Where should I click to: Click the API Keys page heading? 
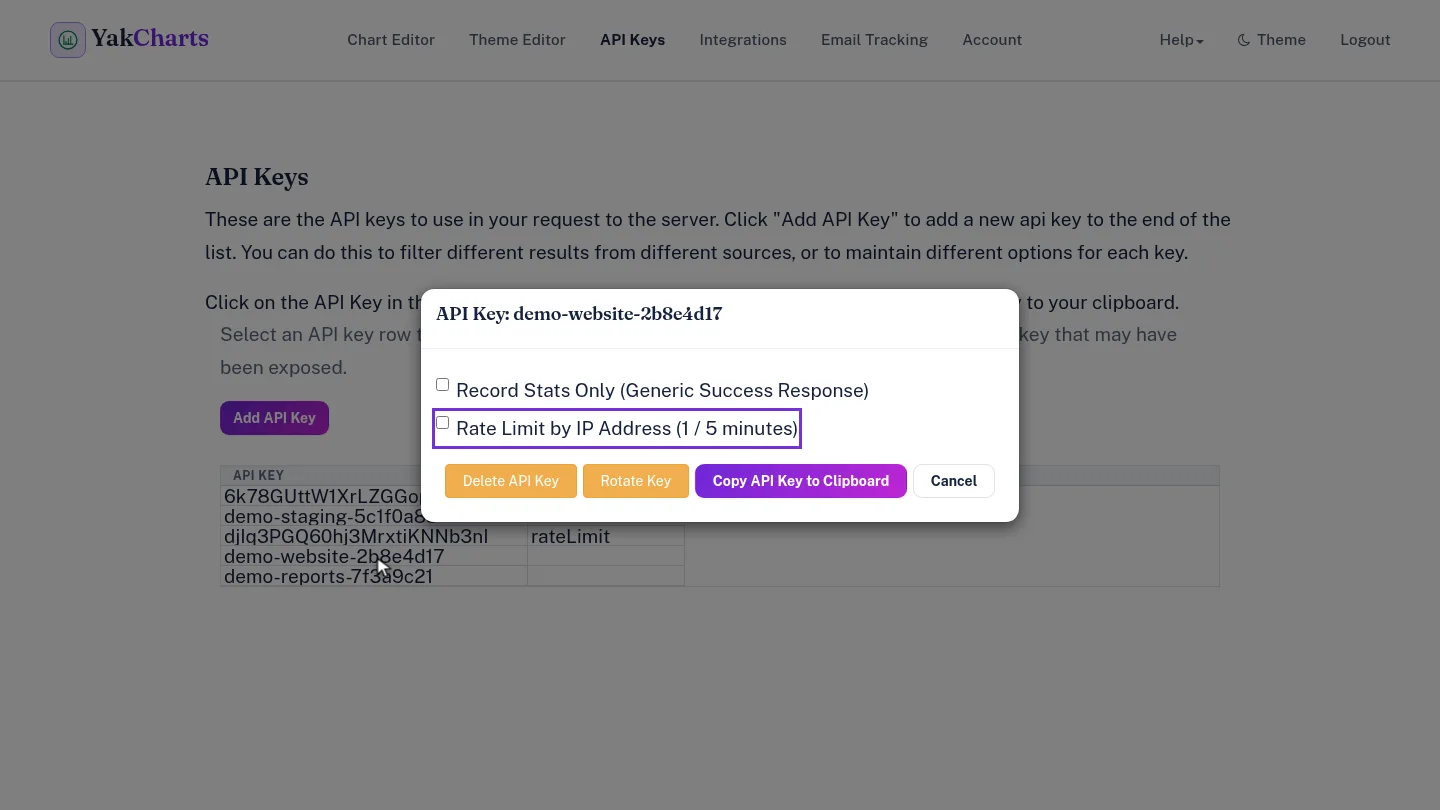click(257, 177)
